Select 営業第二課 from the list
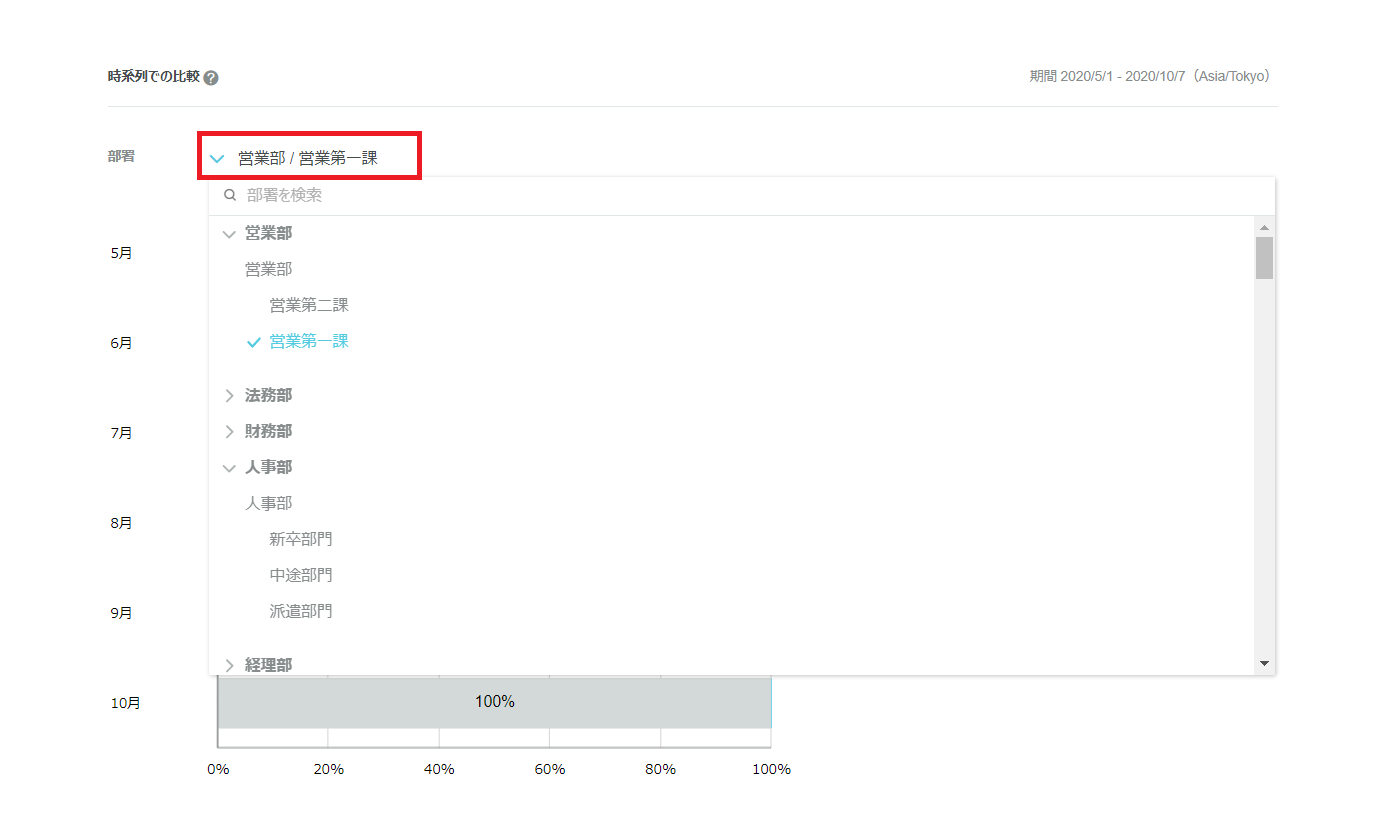This screenshot has height=819, width=1393. [x=309, y=306]
